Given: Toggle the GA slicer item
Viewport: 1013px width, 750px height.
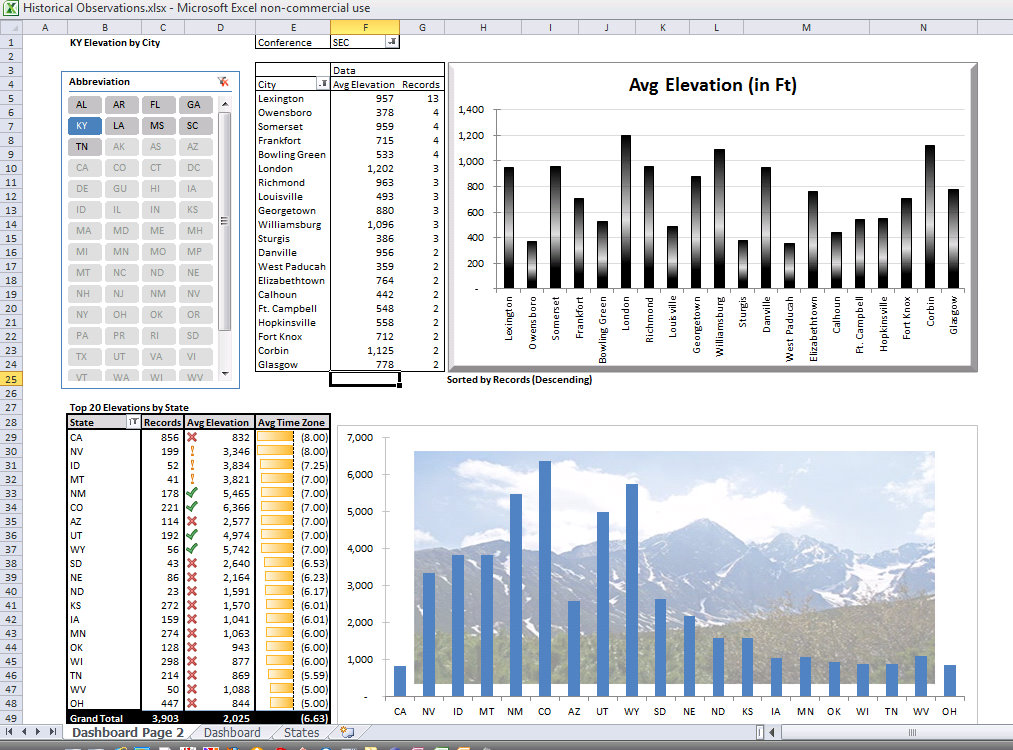Looking at the screenshot, I should tap(193, 105).
